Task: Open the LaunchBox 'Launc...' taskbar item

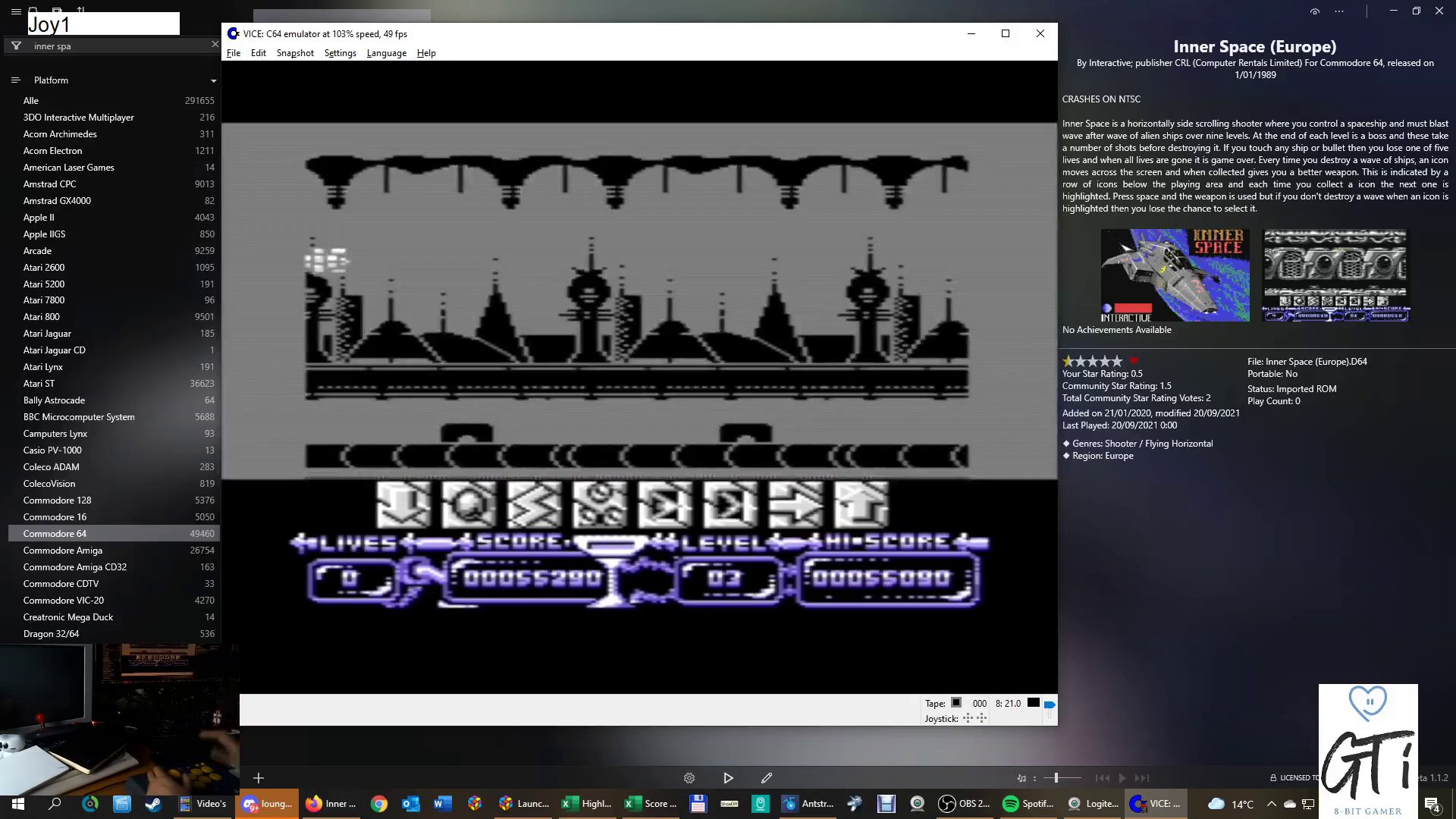Action: pyautogui.click(x=524, y=804)
